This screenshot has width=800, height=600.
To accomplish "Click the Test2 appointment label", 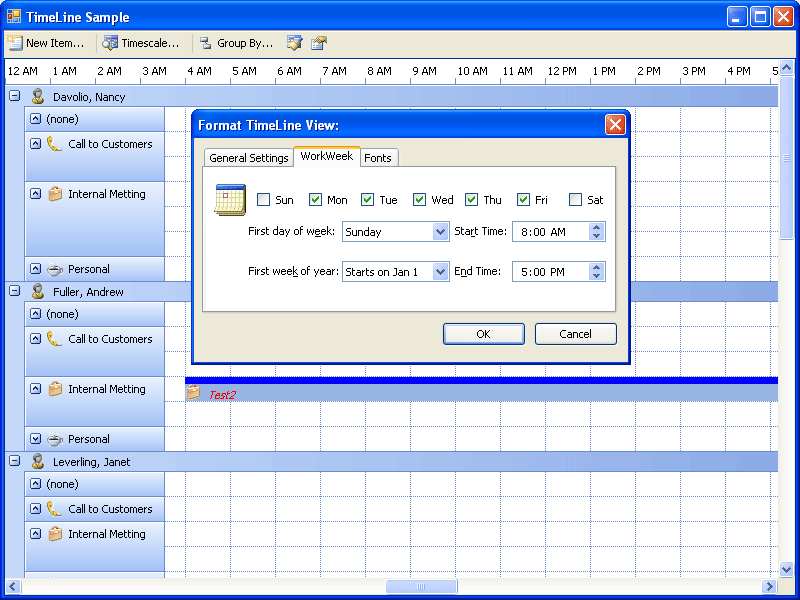I will click(224, 395).
